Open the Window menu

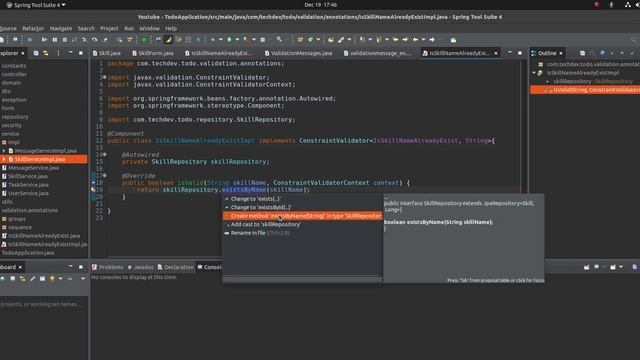149,28
